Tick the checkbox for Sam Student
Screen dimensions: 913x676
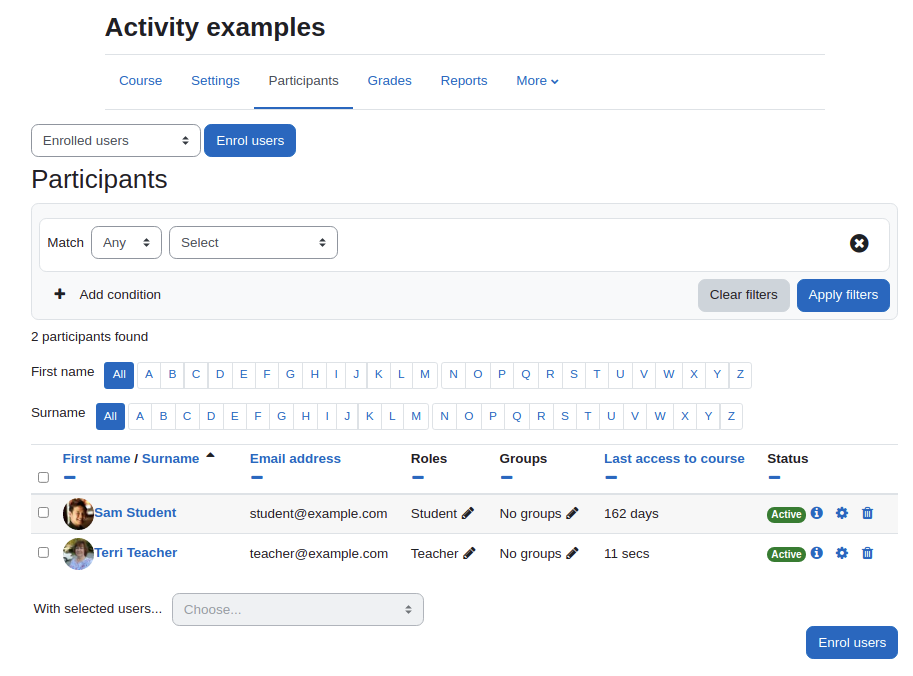[44, 512]
